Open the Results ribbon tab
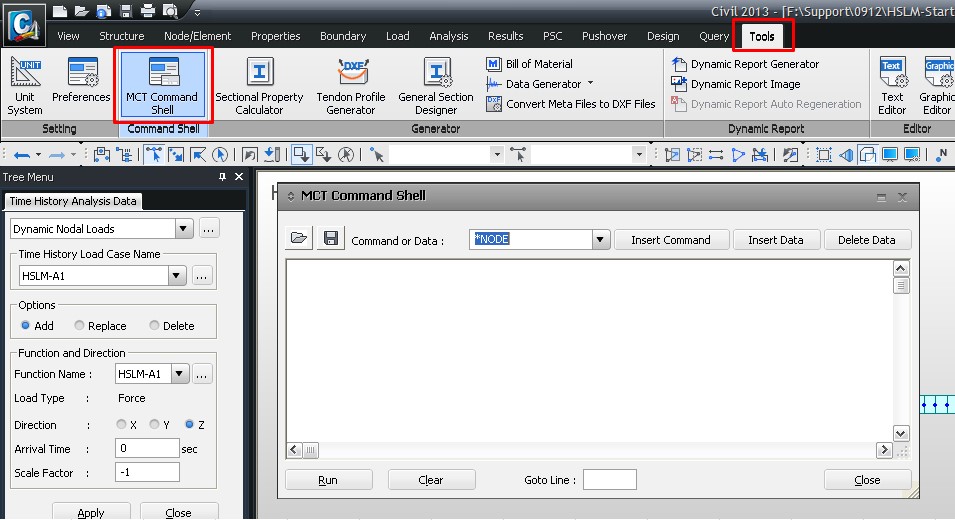Viewport: 955px width, 520px height. (x=505, y=36)
